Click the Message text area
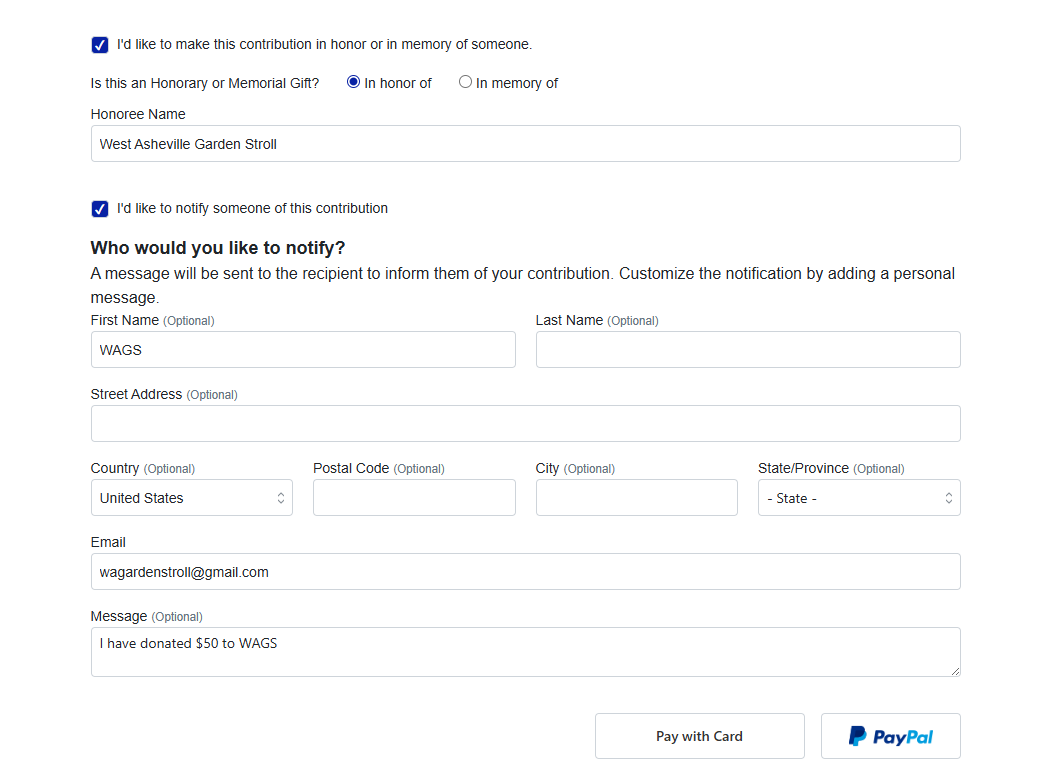1043x773 pixels. (x=525, y=652)
